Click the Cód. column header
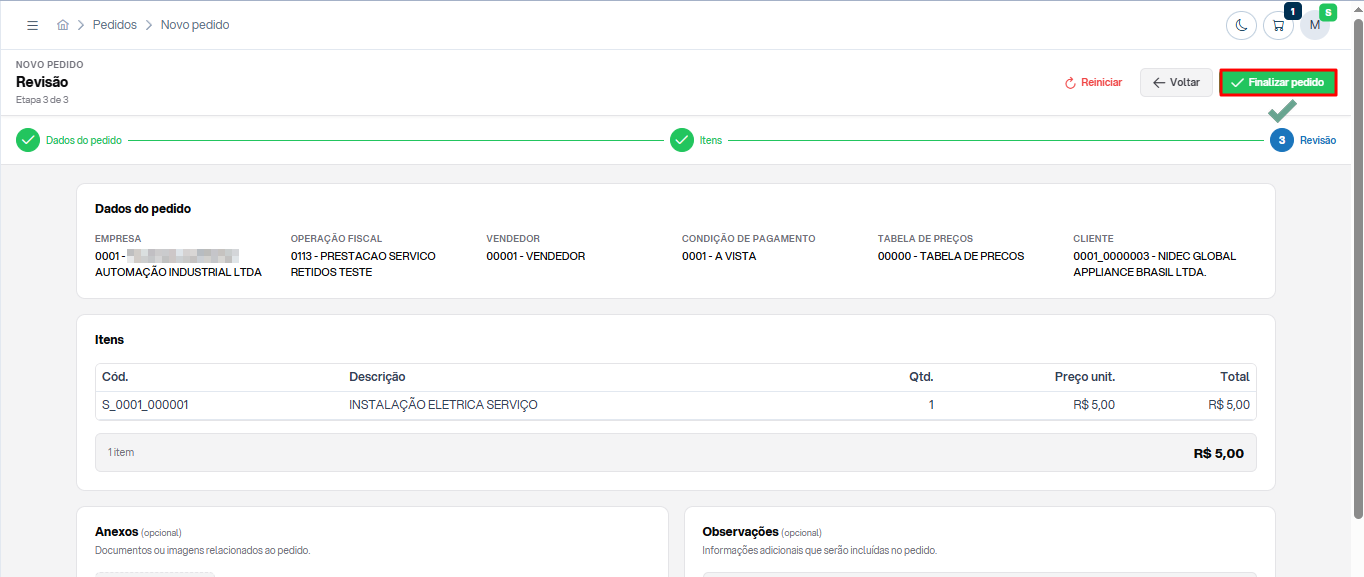This screenshot has height=577, width=1364. [x=115, y=377]
